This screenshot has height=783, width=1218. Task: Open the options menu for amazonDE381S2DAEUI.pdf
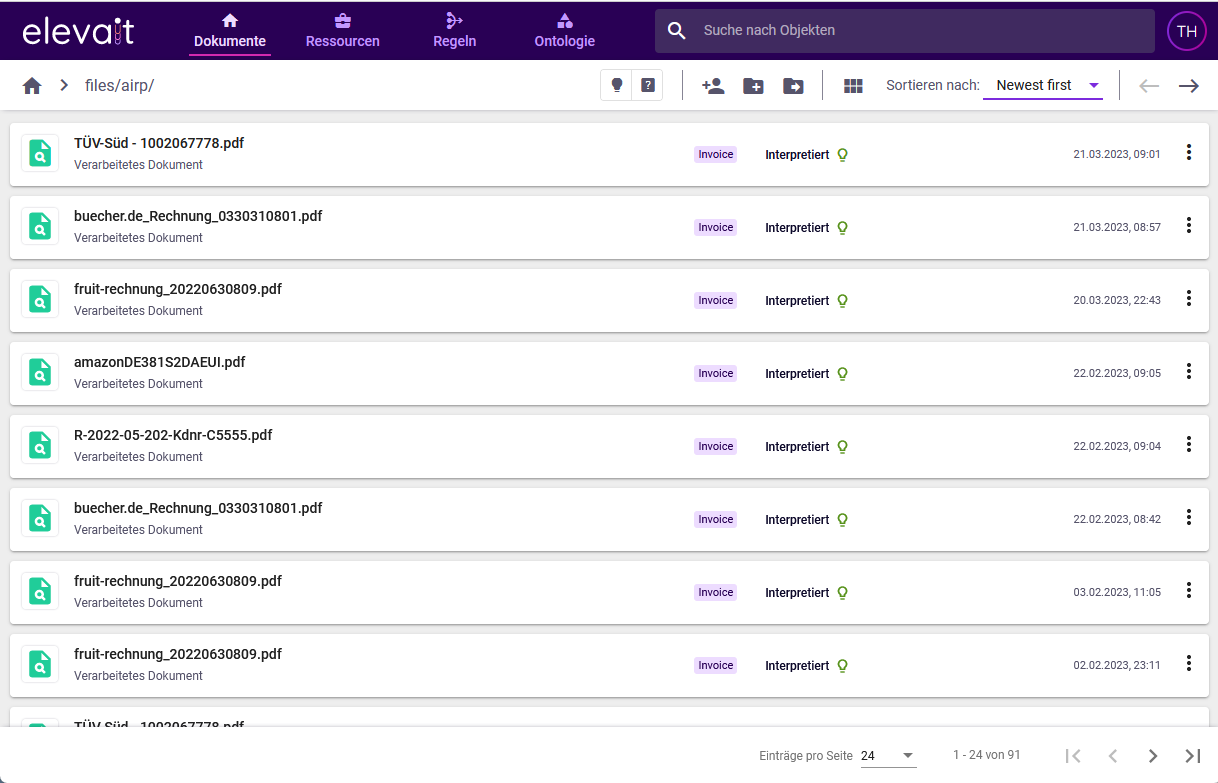click(x=1189, y=371)
